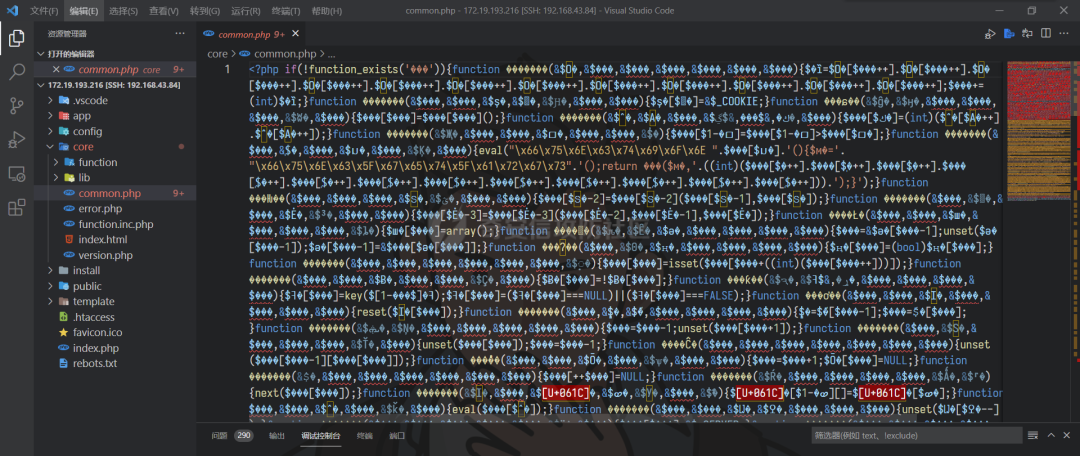Screen dimensions: 1080x456
Task: Open 转到(G) menu
Action: point(205,11)
